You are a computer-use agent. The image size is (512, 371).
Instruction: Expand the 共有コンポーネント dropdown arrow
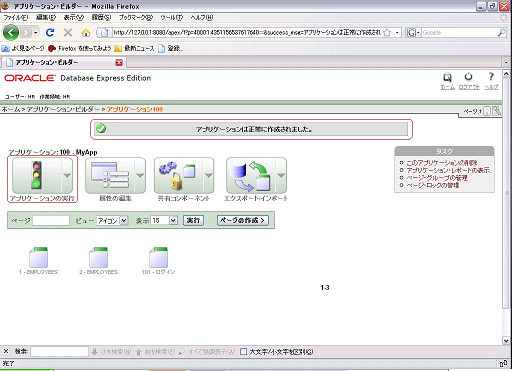coord(209,175)
